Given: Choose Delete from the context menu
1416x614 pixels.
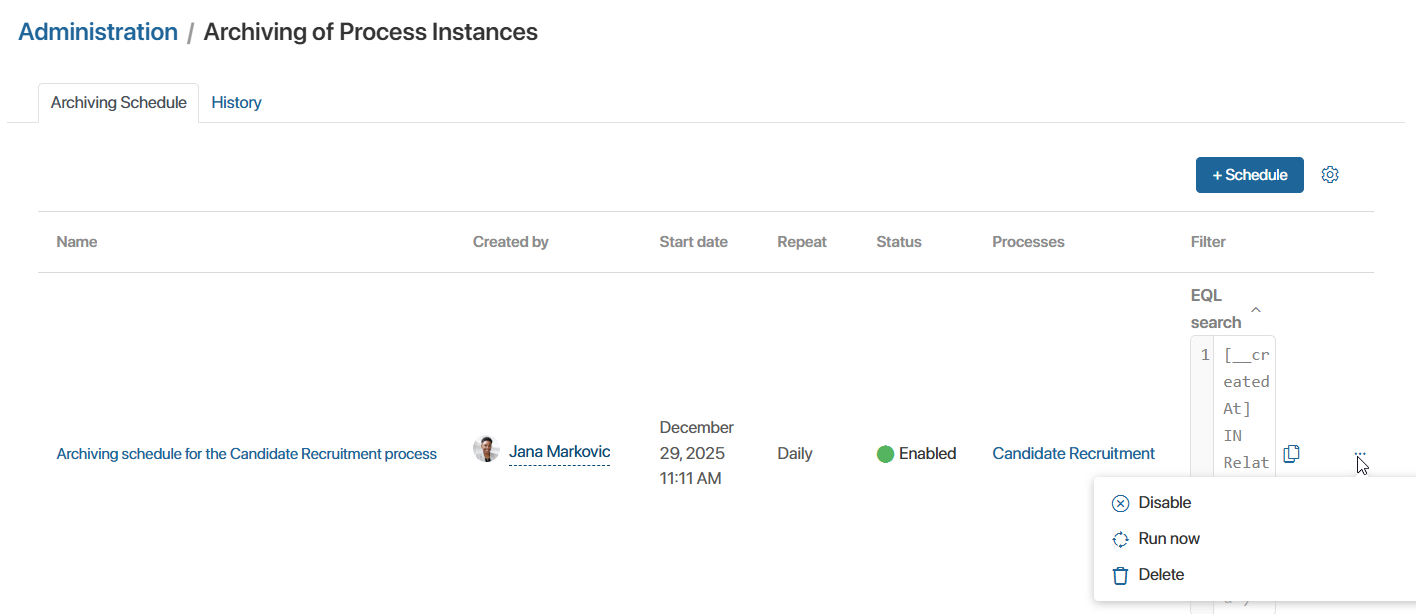Looking at the screenshot, I should point(1160,575).
